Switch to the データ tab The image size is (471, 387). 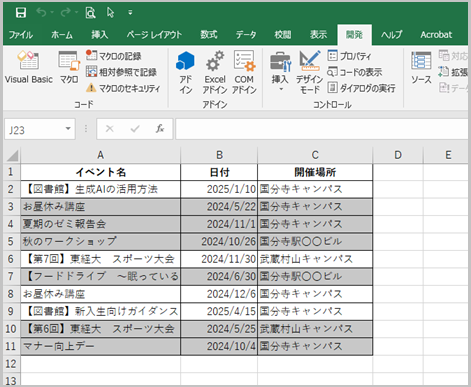click(x=246, y=35)
